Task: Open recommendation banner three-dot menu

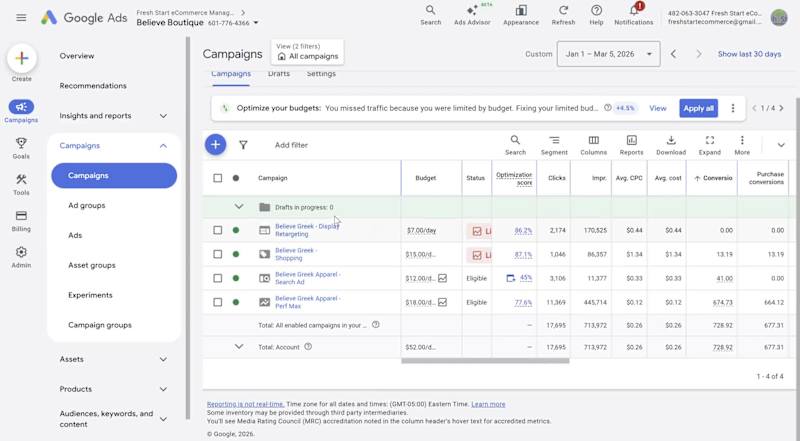Action: click(x=733, y=108)
